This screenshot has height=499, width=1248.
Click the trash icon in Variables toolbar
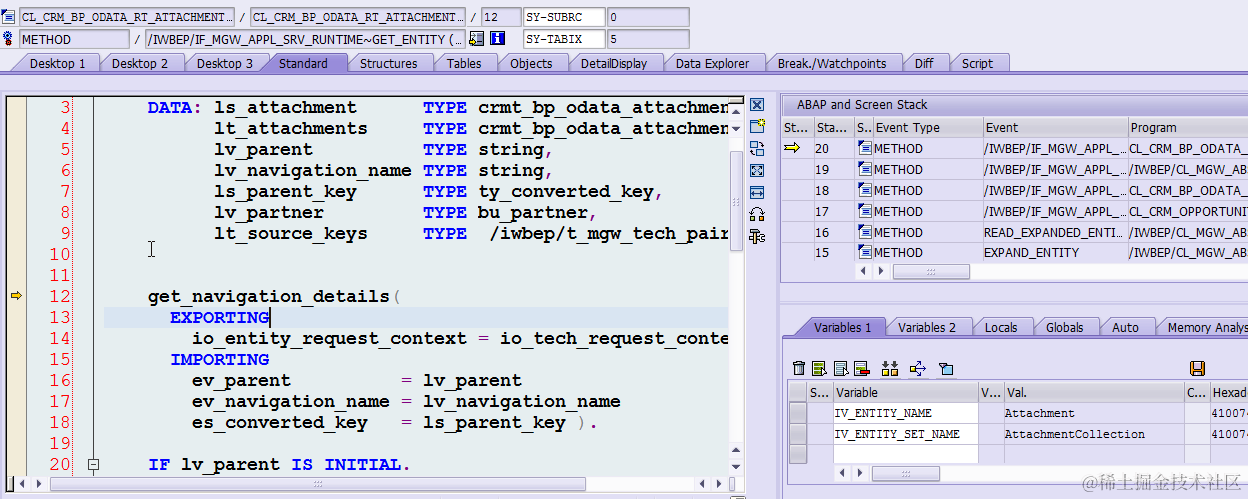(x=798, y=368)
